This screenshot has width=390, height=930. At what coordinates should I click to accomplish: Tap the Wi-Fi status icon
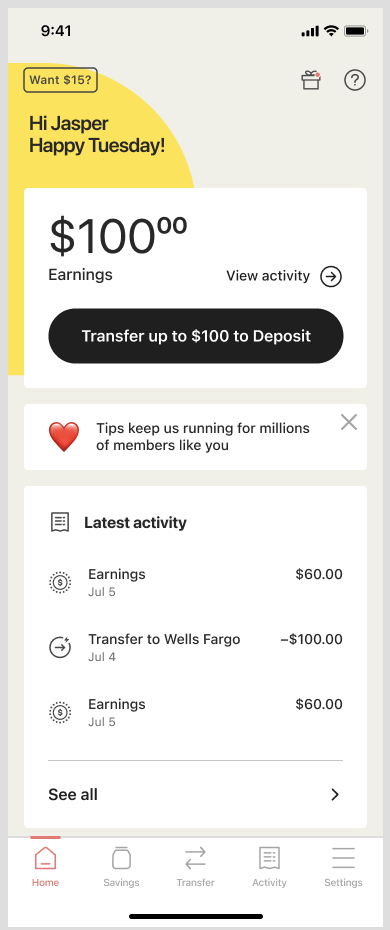[331, 31]
